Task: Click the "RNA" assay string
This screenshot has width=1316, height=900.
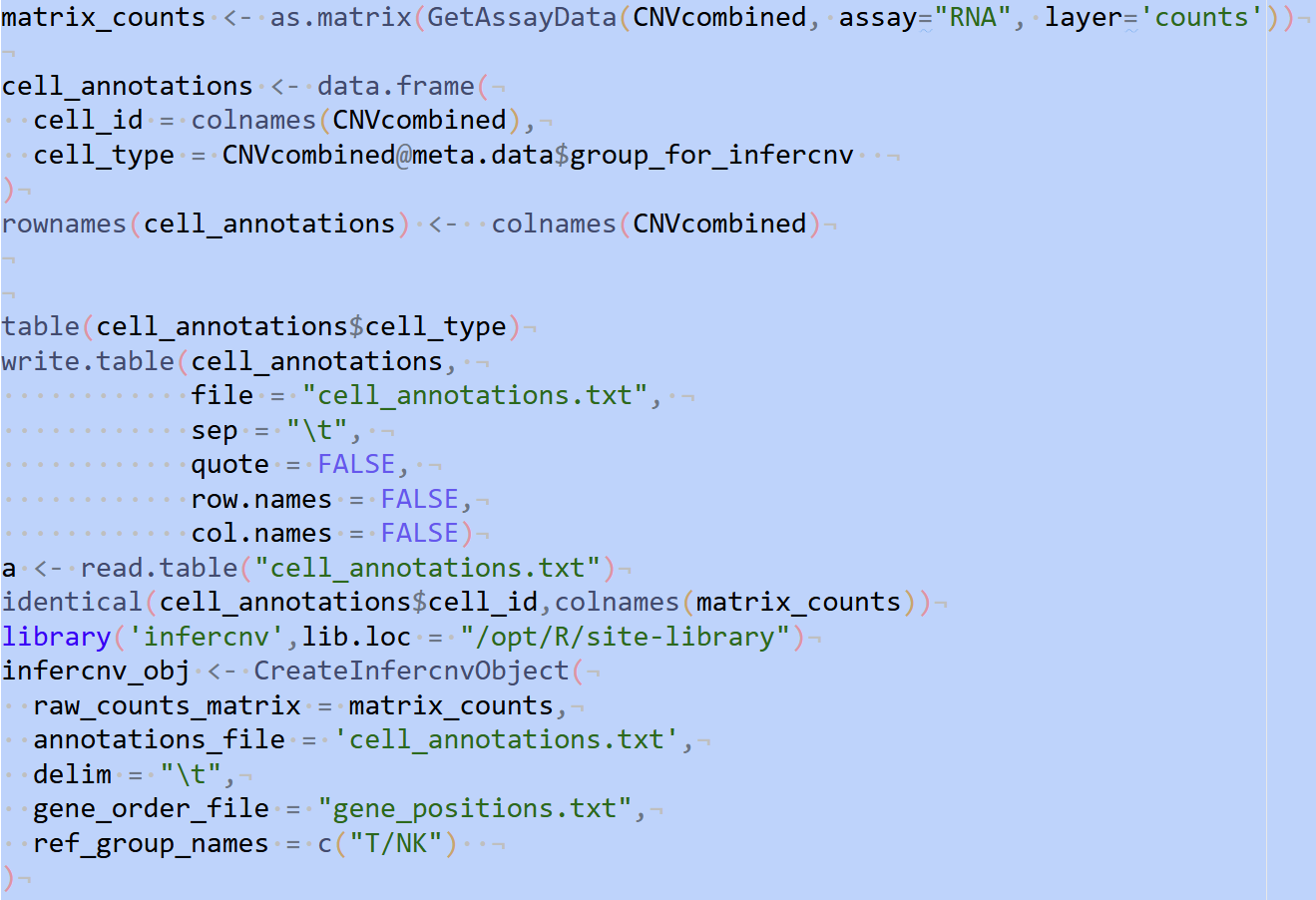Action: point(973,18)
